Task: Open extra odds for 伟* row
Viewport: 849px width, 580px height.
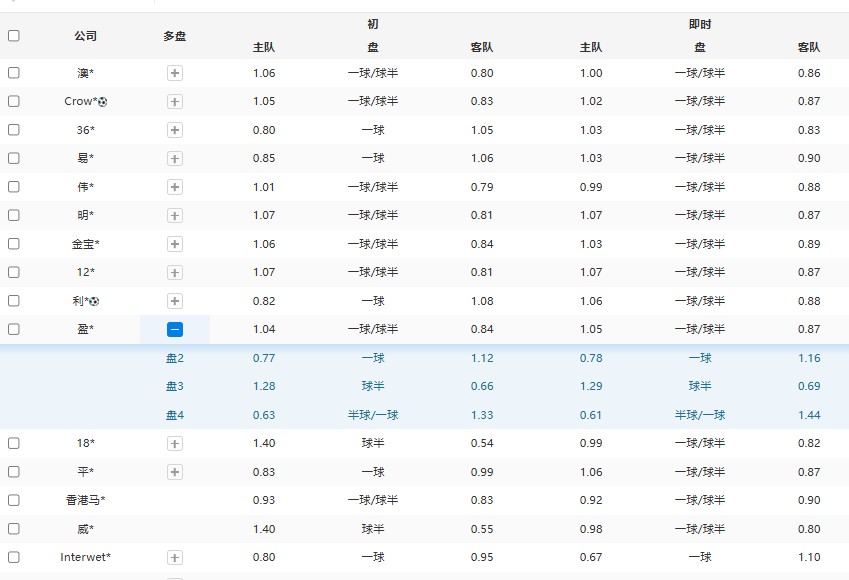Action: [x=175, y=186]
